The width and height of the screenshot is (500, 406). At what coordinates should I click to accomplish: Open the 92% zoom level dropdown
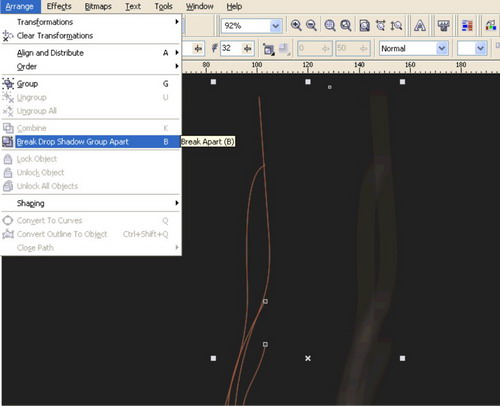pos(275,26)
